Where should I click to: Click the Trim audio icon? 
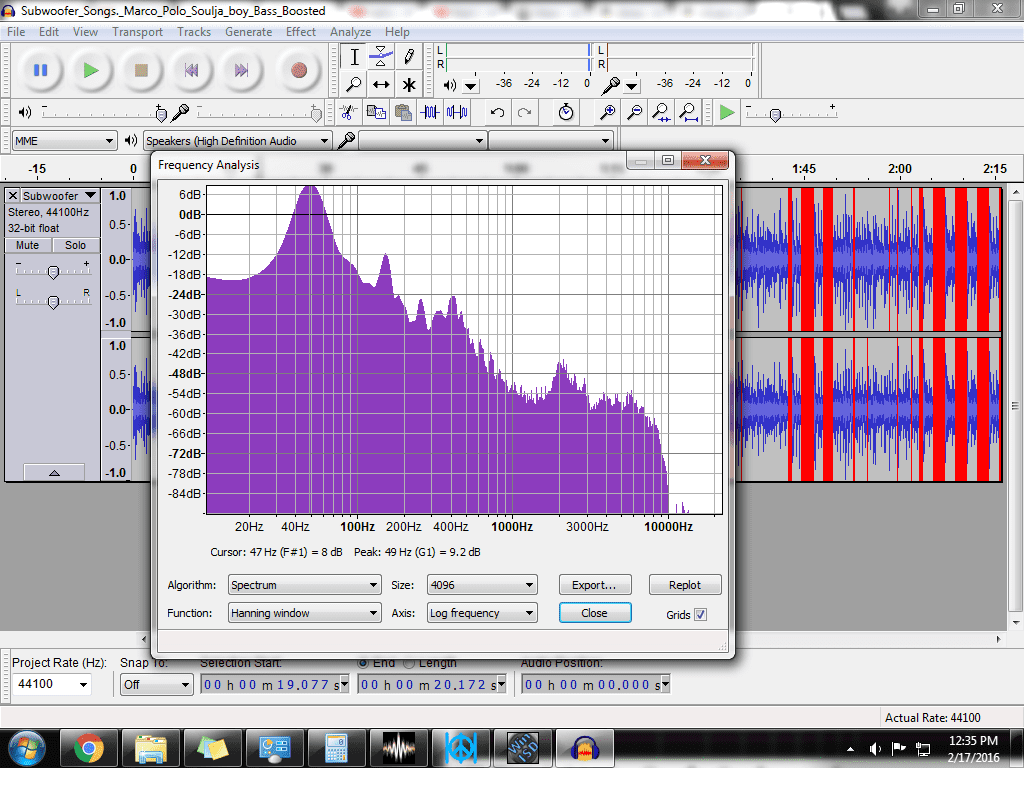430,112
